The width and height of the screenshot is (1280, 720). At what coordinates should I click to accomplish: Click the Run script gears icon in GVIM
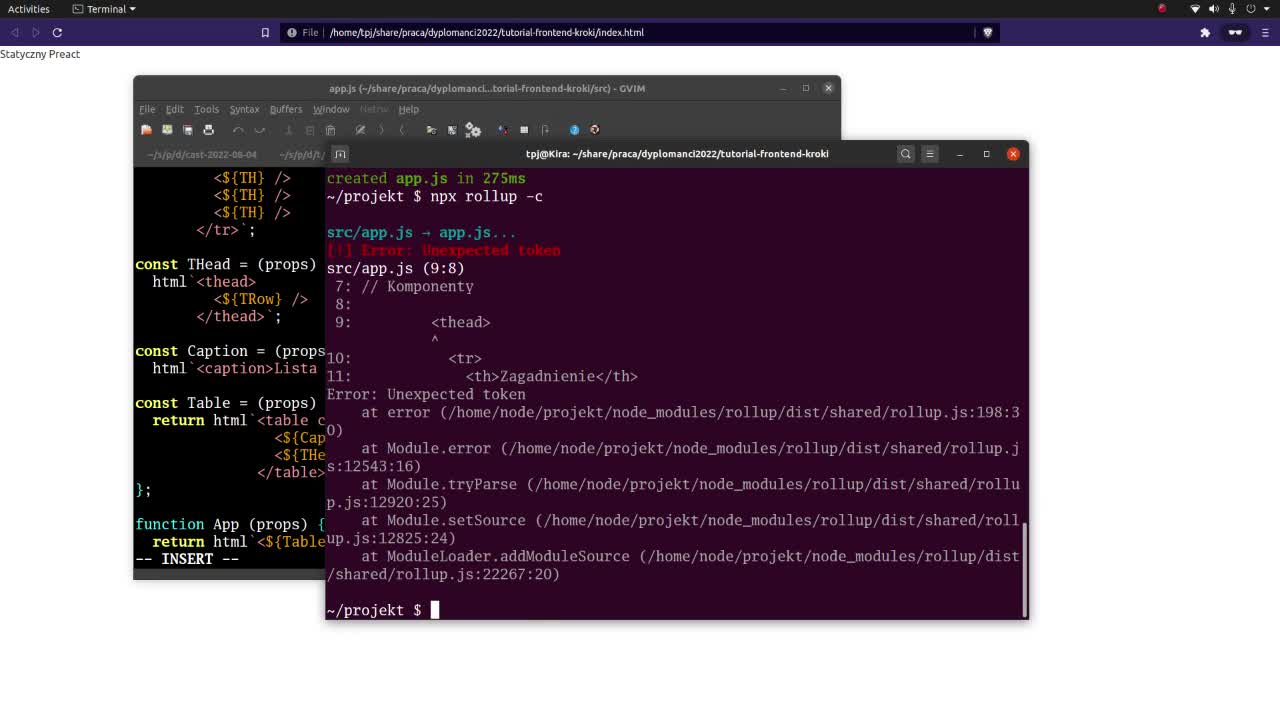[x=473, y=130]
